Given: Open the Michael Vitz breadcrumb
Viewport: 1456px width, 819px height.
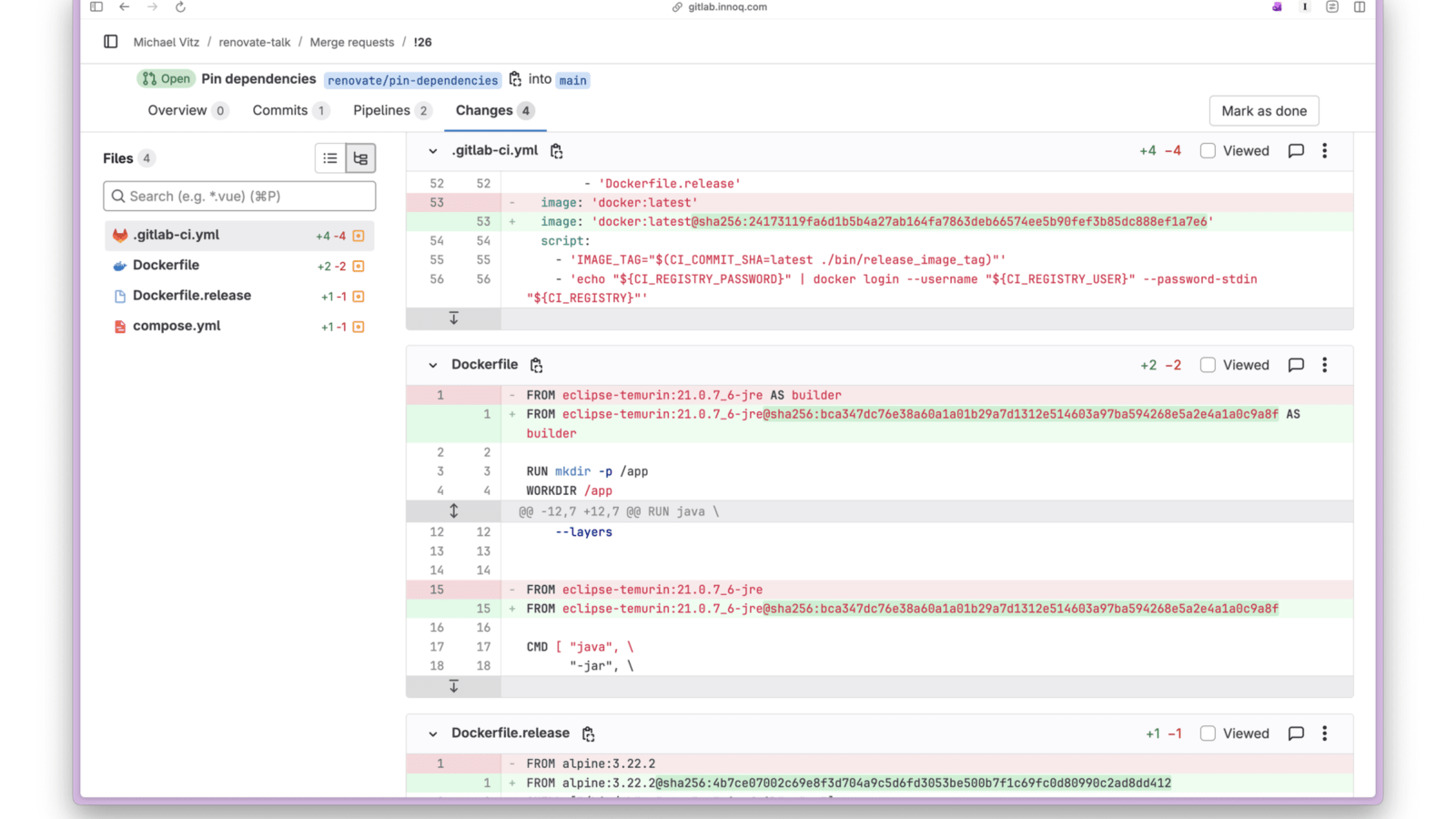Looking at the screenshot, I should 167,42.
